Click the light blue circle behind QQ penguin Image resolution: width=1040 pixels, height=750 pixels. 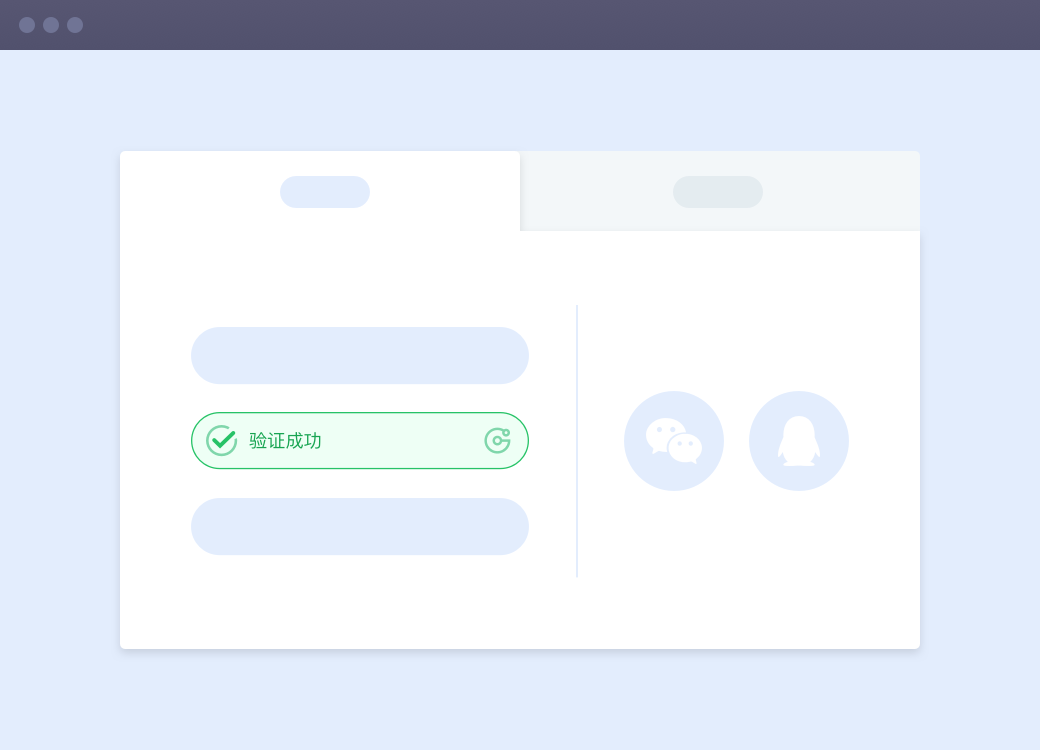(799, 441)
